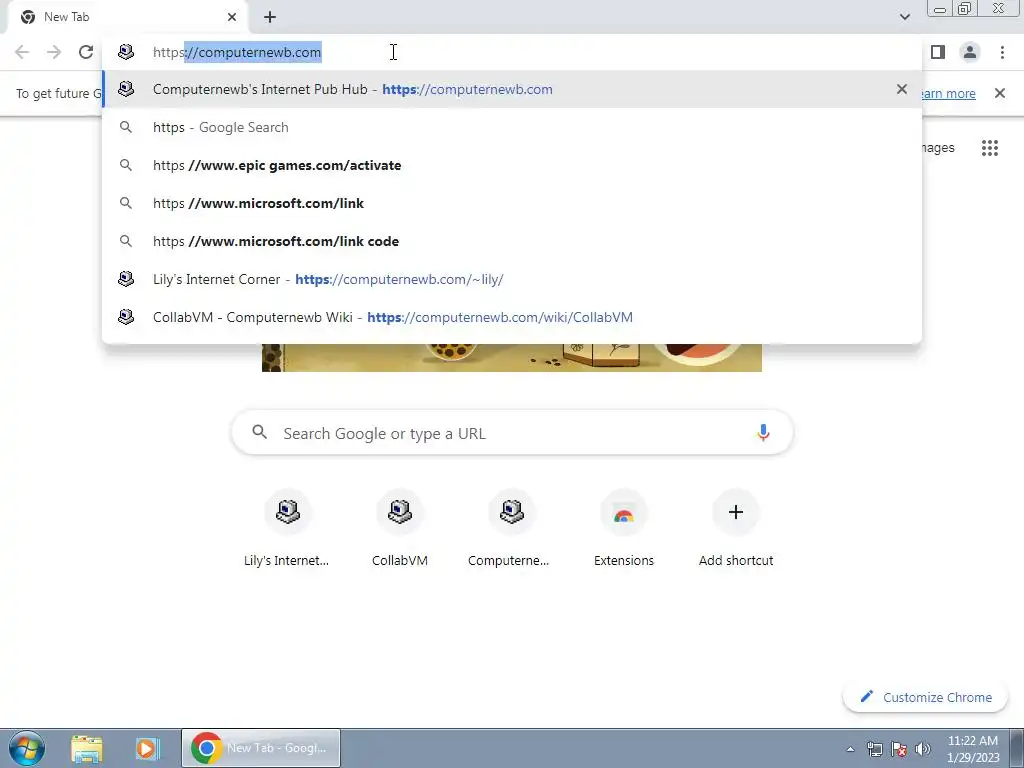Image resolution: width=1024 pixels, height=768 pixels.
Task: Click inside the address bar URL text
Action: tap(237, 52)
